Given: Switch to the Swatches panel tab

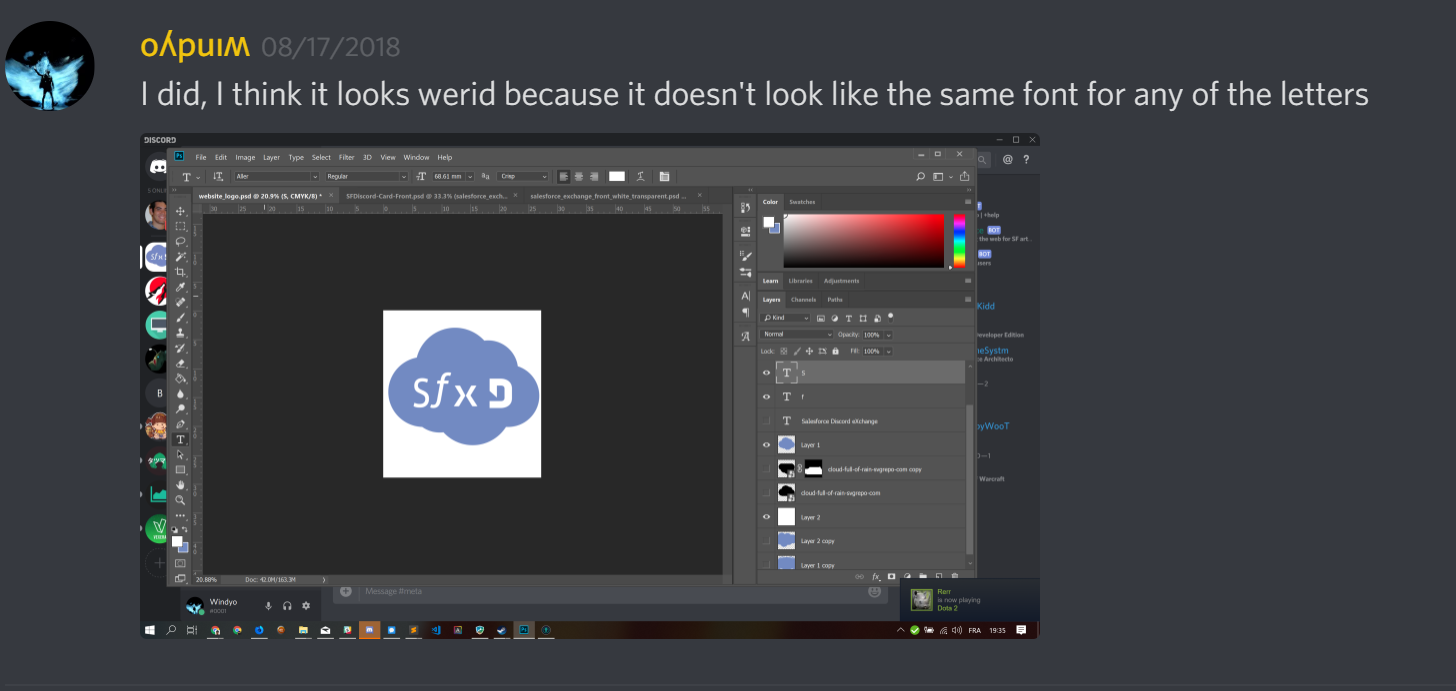Looking at the screenshot, I should point(802,202).
